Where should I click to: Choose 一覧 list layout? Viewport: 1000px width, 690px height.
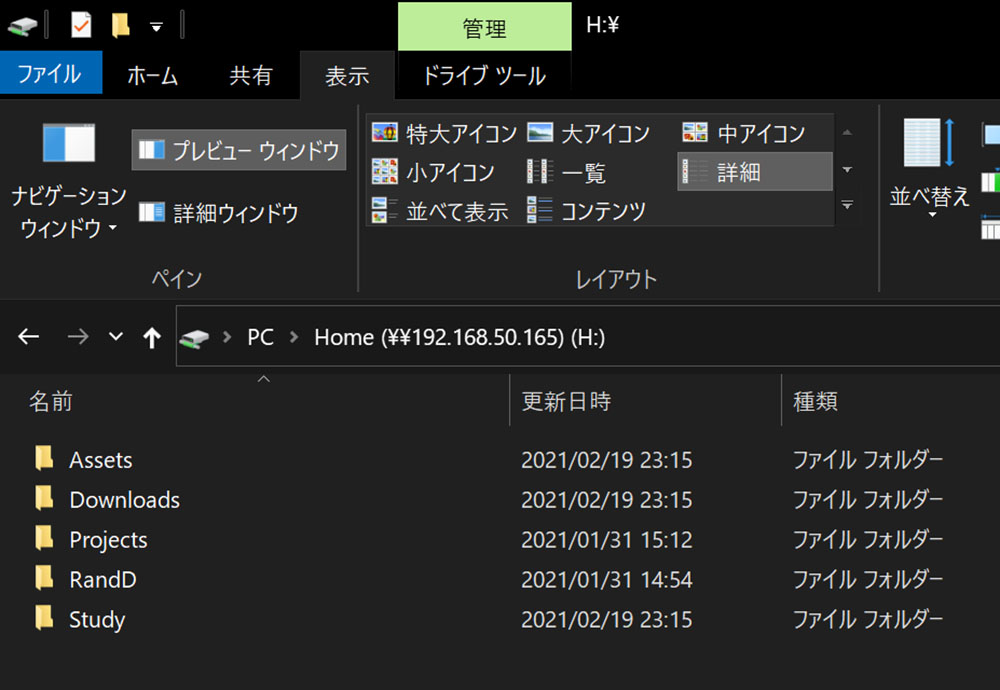coord(567,172)
